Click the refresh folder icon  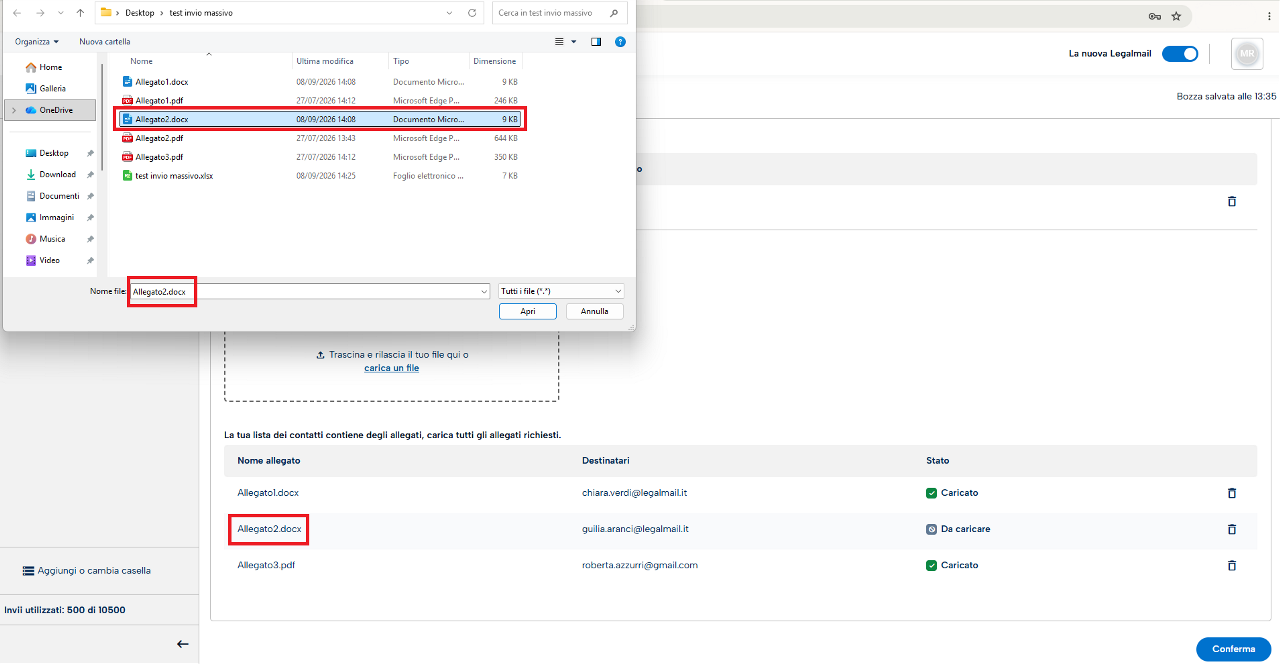[x=472, y=14]
